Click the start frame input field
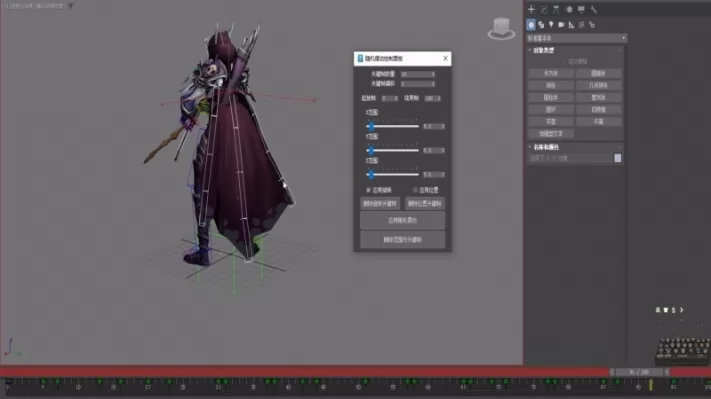This screenshot has height=399, width=711. click(390, 98)
